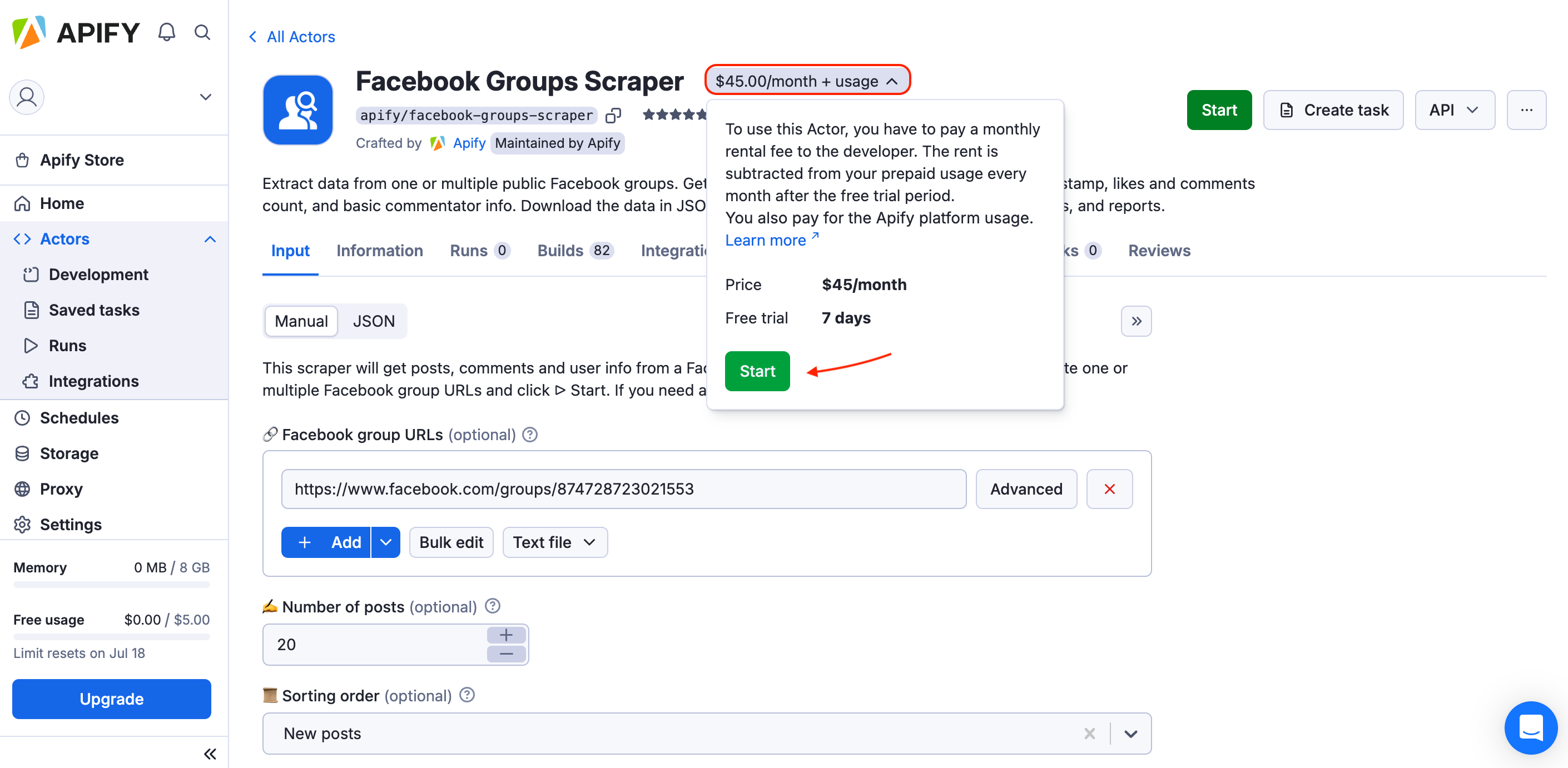Viewport: 1568px width, 768px height.
Task: Collapse the sidebar with the double-chevron icon
Action: point(210,754)
